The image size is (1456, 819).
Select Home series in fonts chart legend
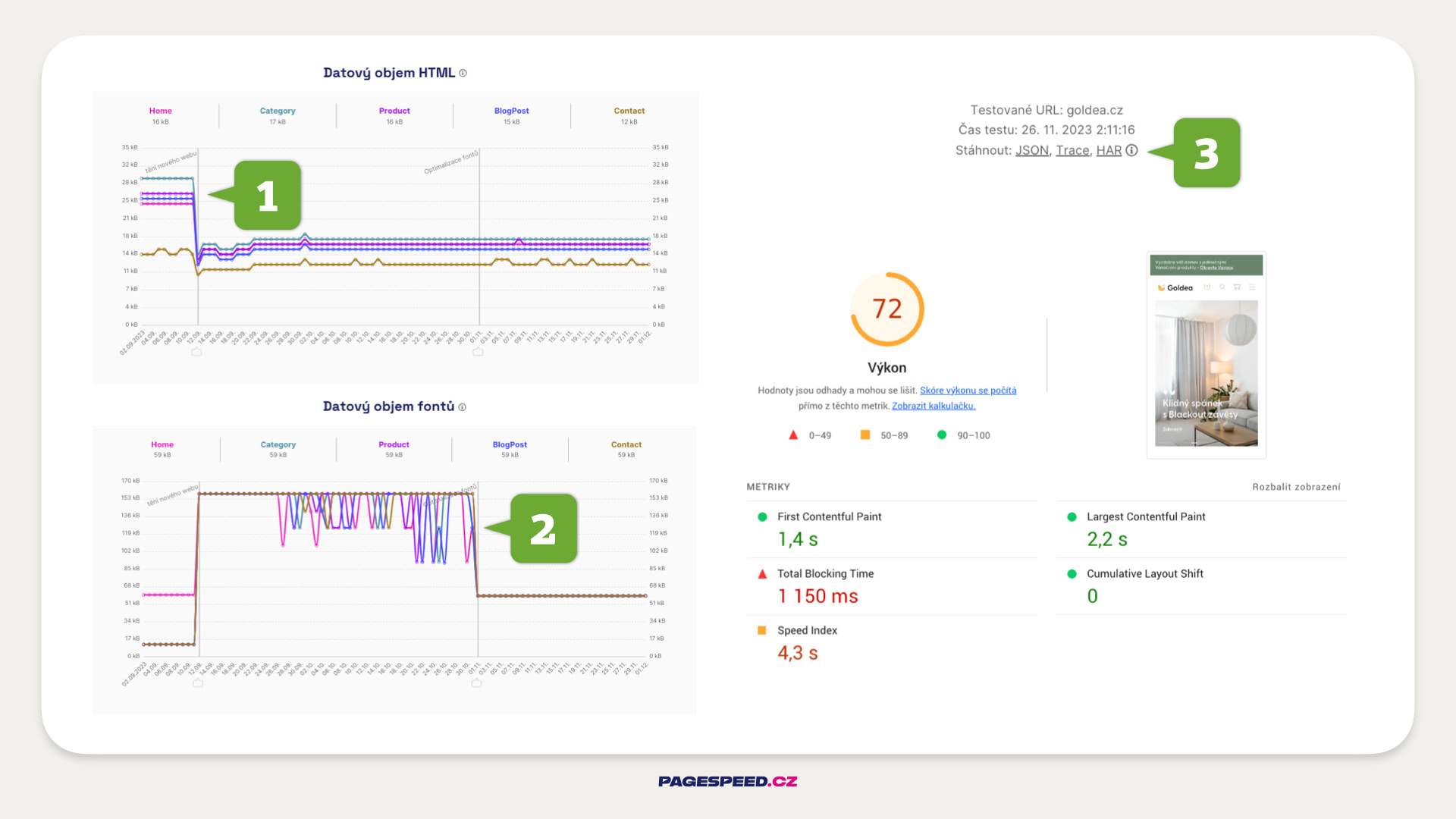click(162, 449)
